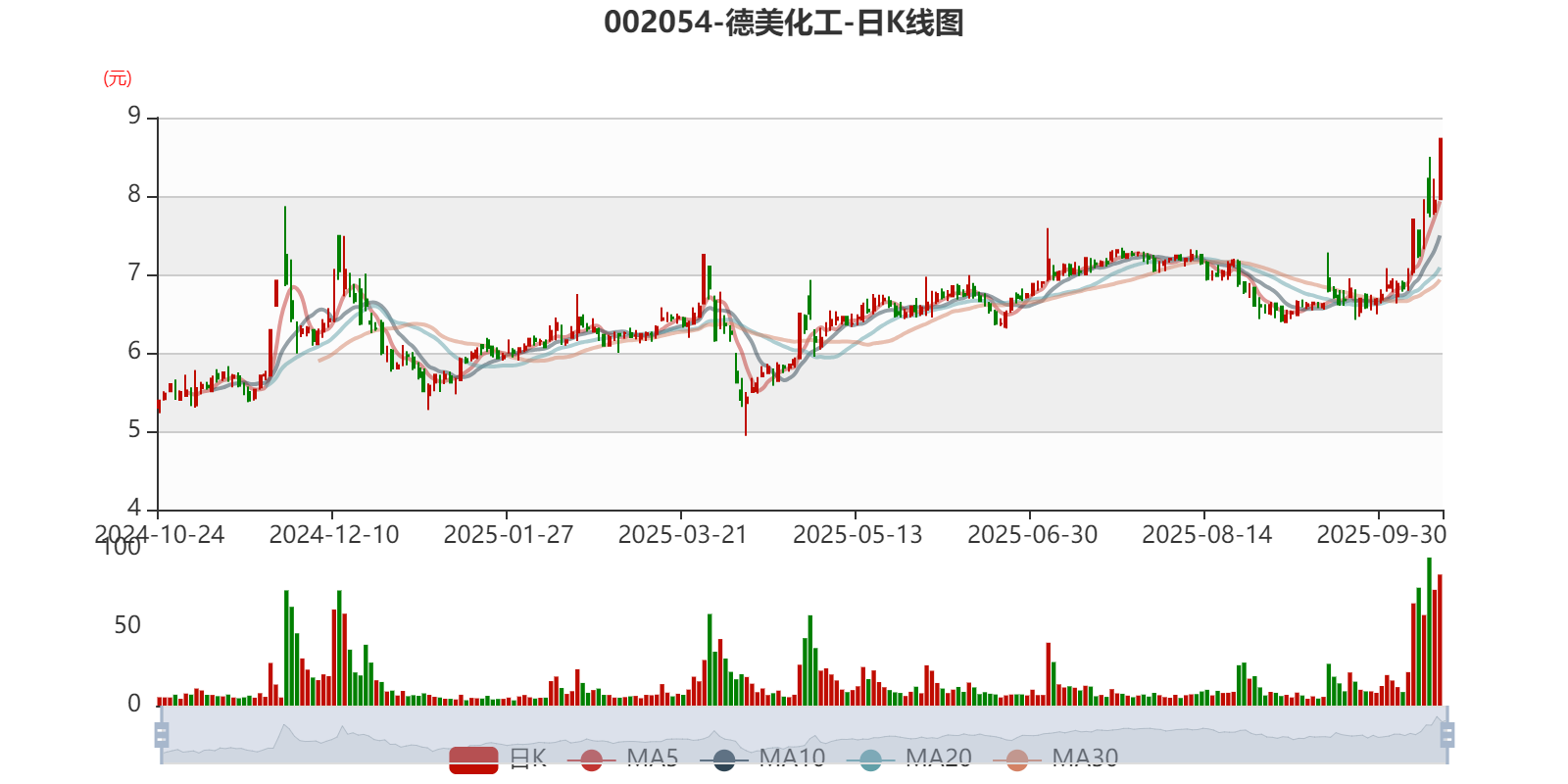Click the 2025-05-13 axis date
This screenshot has width=1568, height=784.
point(857,535)
